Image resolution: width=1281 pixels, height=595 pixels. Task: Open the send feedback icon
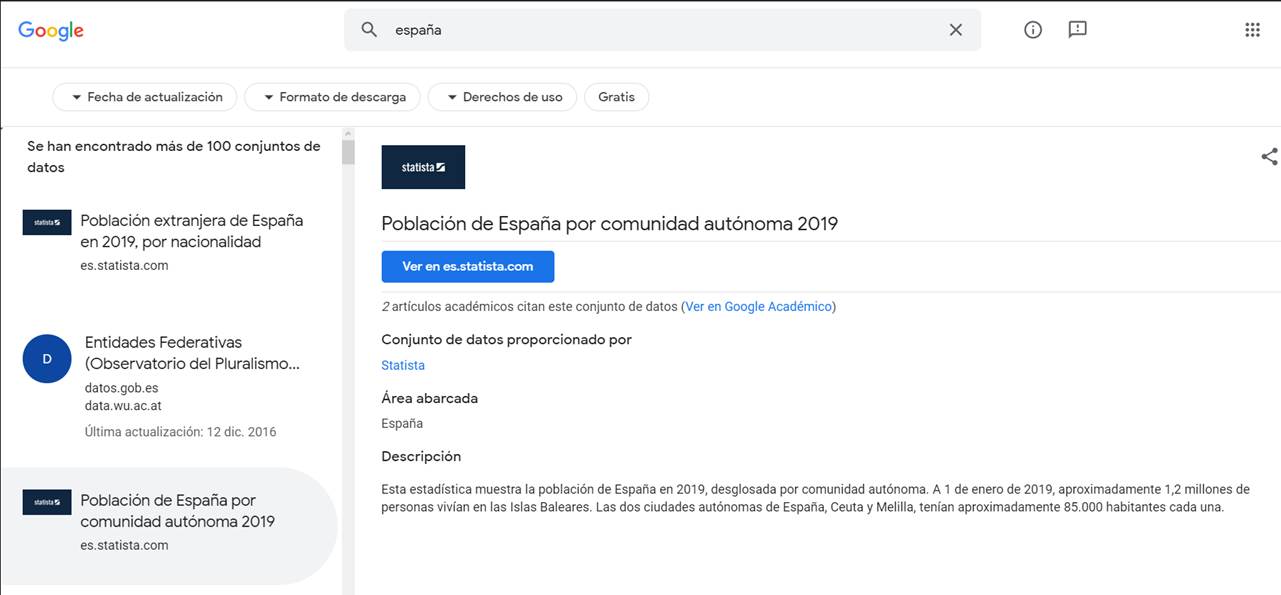tap(1077, 30)
